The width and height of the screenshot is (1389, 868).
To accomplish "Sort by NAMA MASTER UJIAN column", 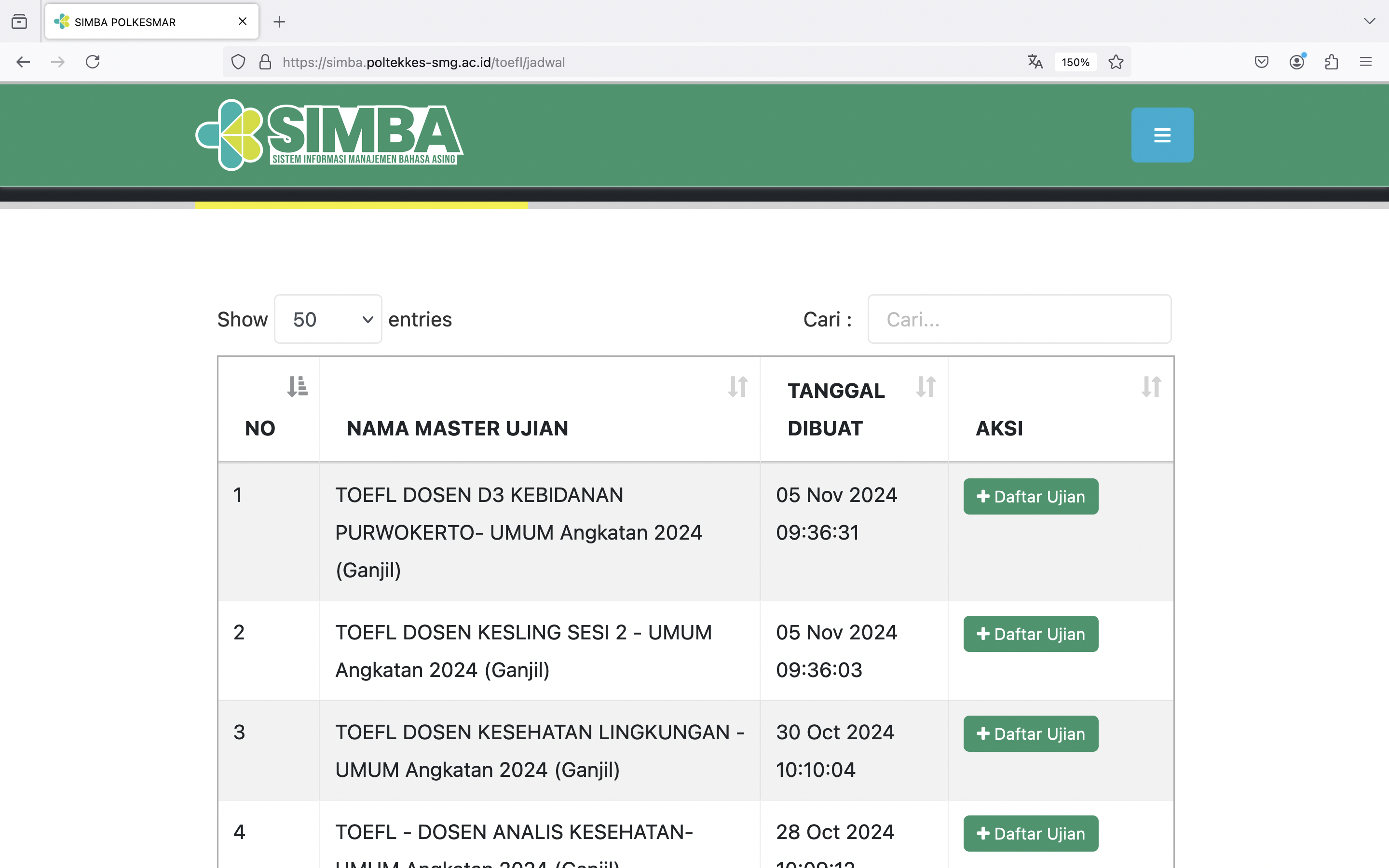I will click(x=738, y=386).
